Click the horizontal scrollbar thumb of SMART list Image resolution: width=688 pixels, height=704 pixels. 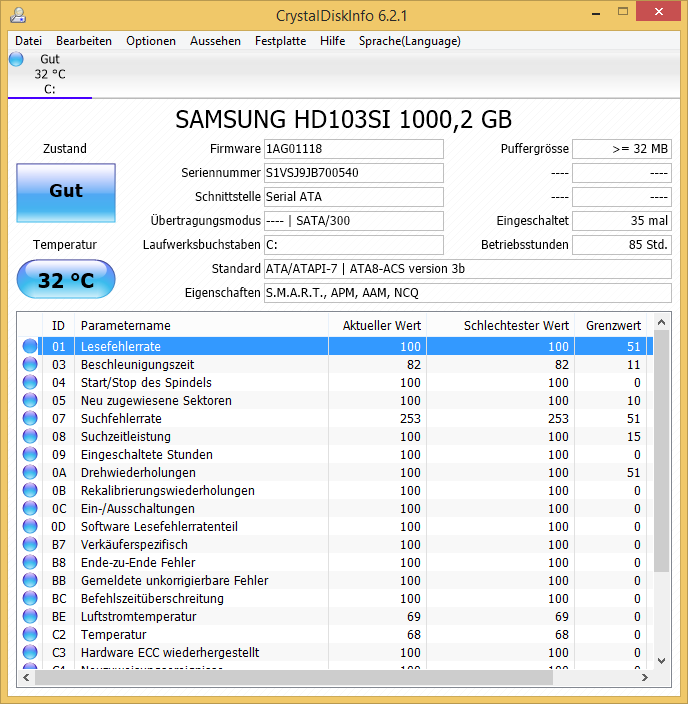click(x=294, y=678)
